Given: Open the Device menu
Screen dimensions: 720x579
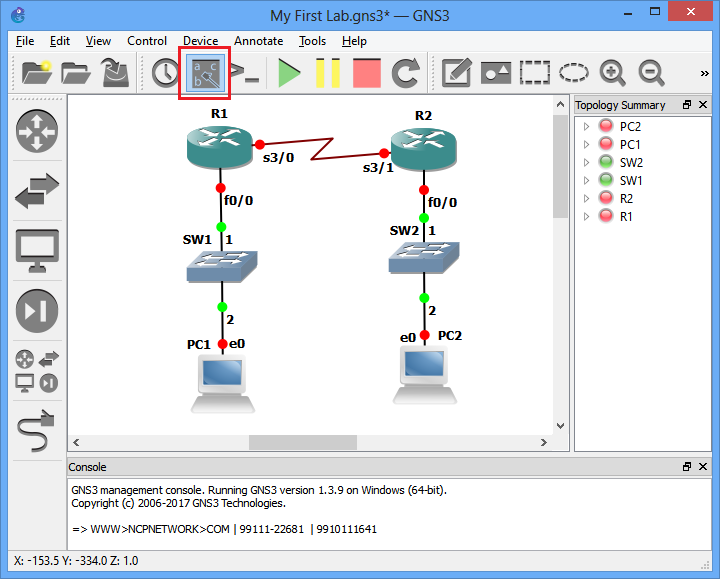Looking at the screenshot, I should [200, 41].
